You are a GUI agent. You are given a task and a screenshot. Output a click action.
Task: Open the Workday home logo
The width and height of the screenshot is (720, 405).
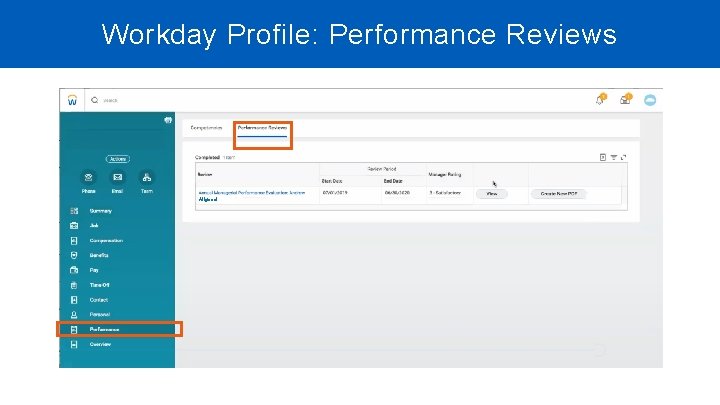pyautogui.click(x=72, y=100)
